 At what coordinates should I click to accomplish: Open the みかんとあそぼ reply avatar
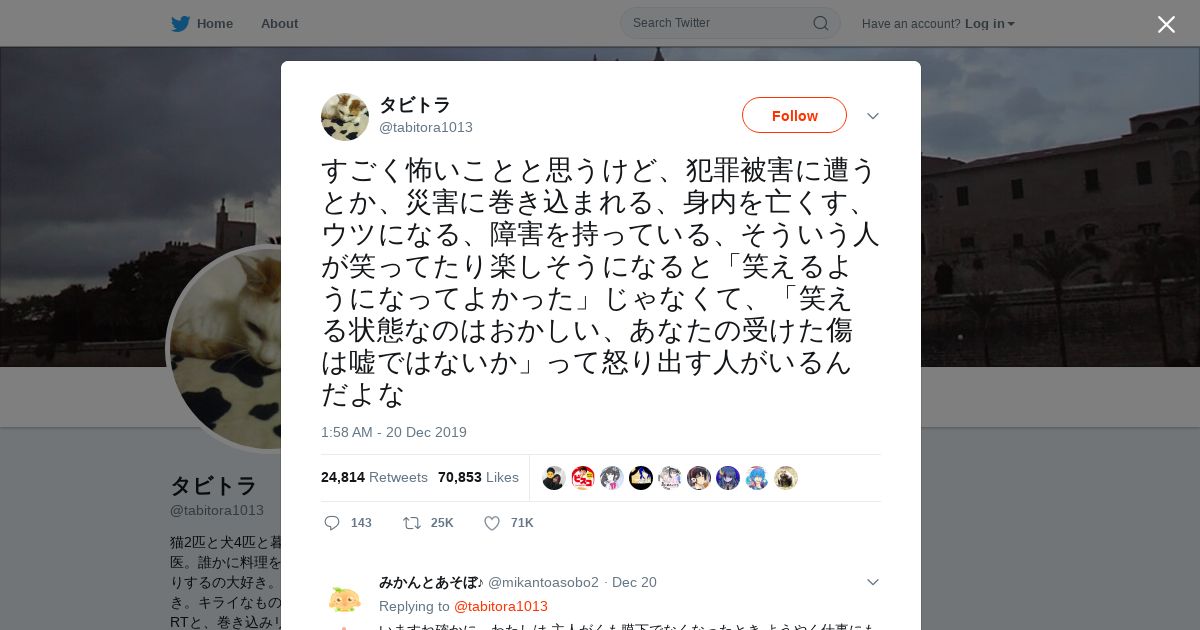pos(345,599)
